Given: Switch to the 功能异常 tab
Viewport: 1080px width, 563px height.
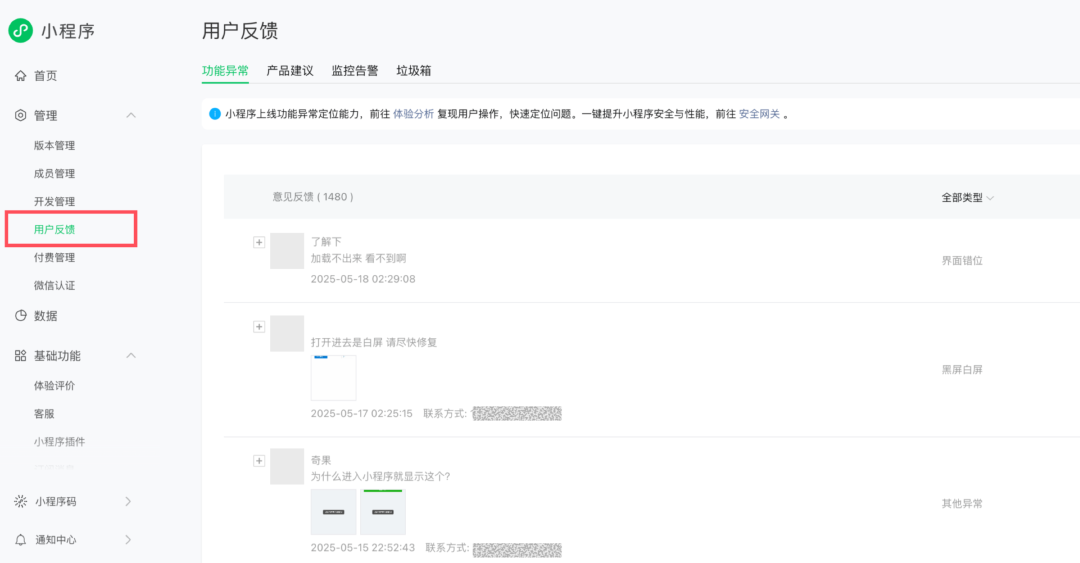Looking at the screenshot, I should point(225,70).
